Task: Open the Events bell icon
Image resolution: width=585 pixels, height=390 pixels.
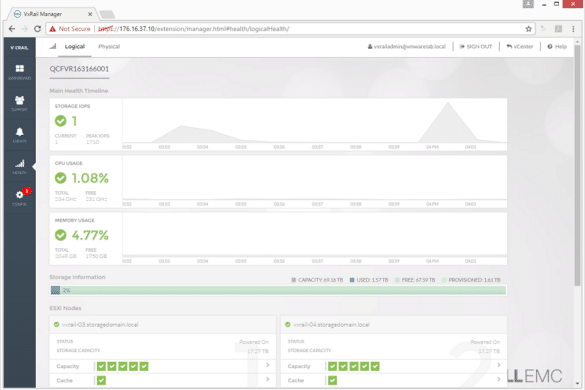Action: [20, 132]
